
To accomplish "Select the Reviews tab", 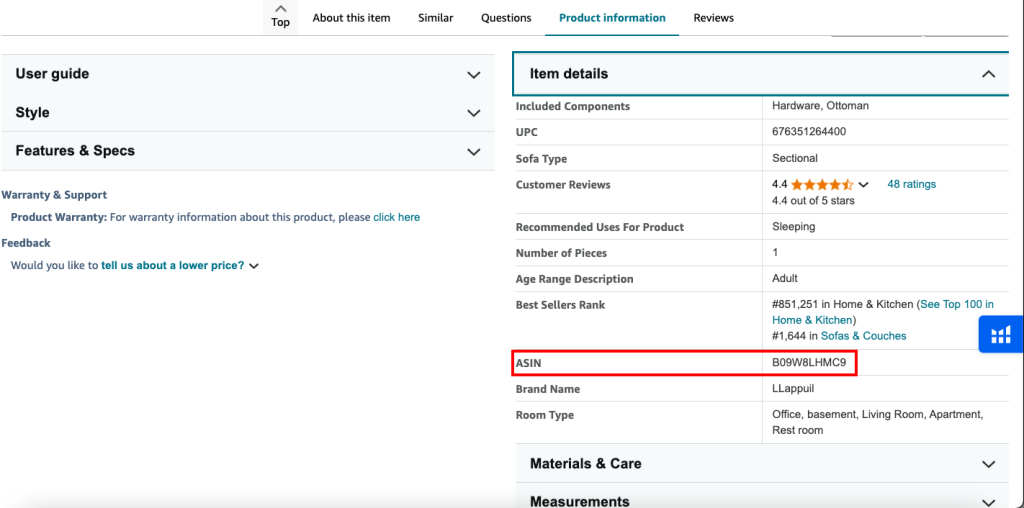I will click(713, 18).
